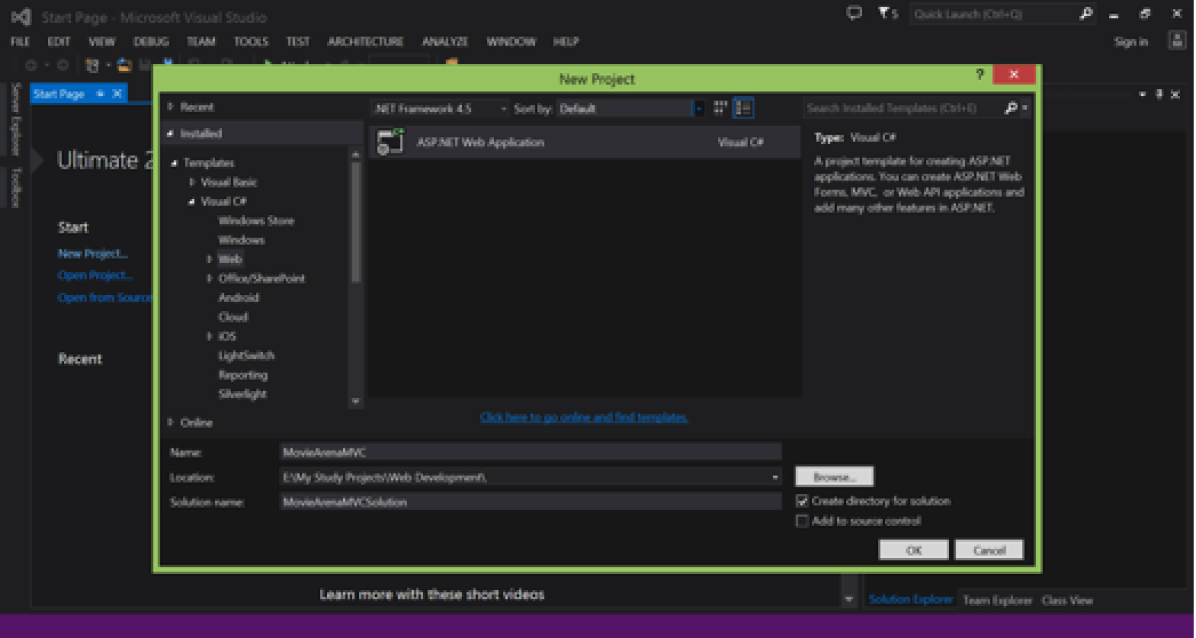Expand the Online section
1196x638 pixels.
[170, 422]
